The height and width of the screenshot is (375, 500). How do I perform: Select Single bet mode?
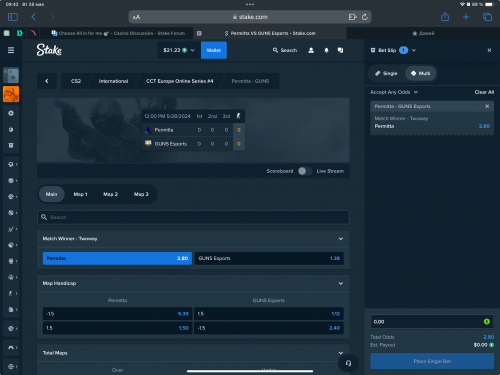386,73
